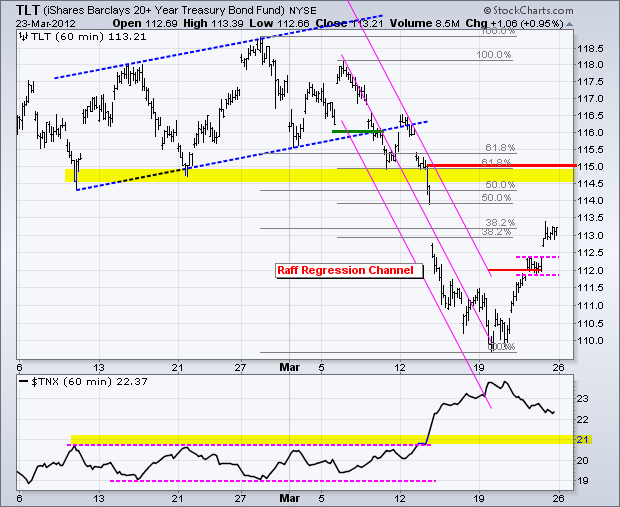Click the 118.0 price axis label

(590, 65)
